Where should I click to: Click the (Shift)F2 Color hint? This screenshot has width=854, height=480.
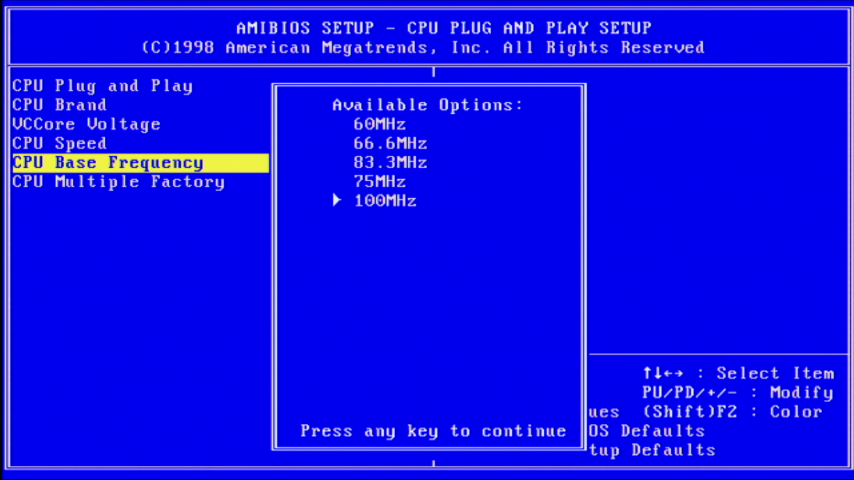(732, 412)
